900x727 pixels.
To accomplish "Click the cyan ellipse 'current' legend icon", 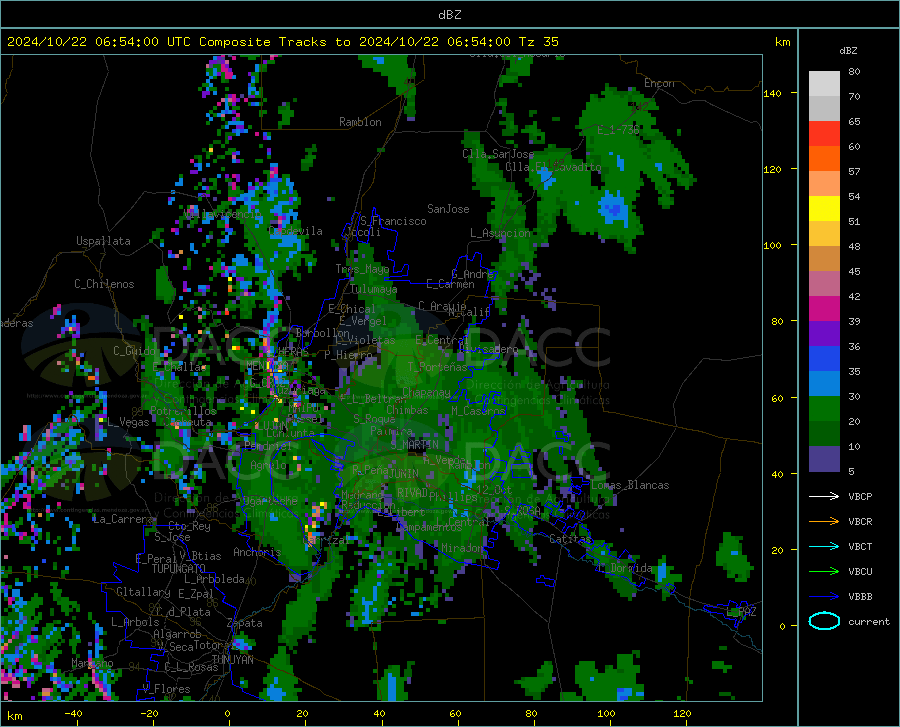I will click(824, 621).
